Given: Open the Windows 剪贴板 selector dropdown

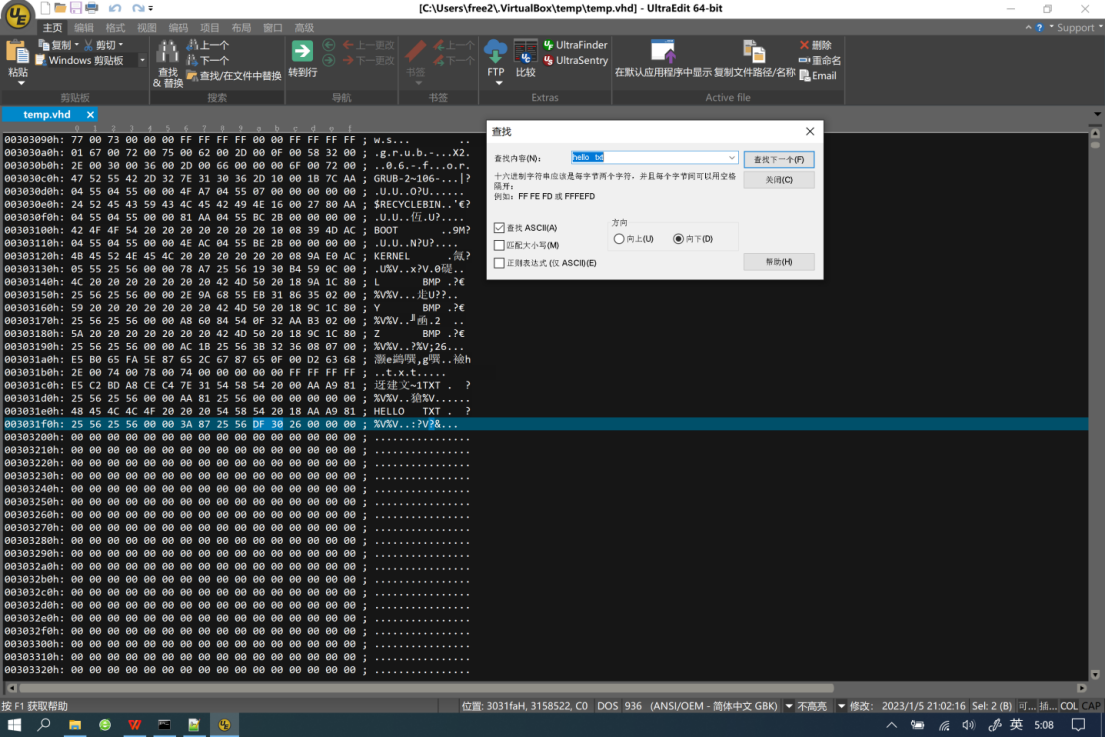Looking at the screenshot, I should pyautogui.click(x=142, y=61).
